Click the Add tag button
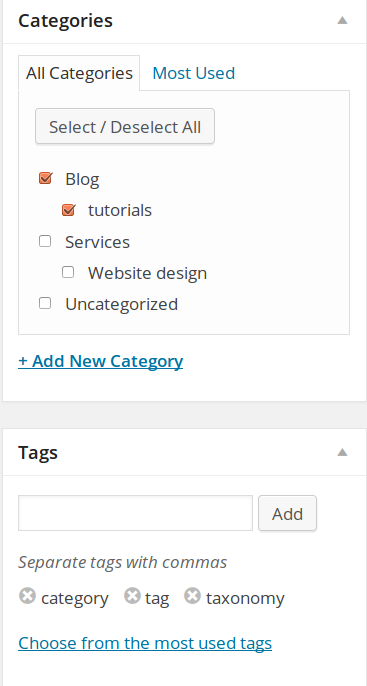Image resolution: width=367 pixels, height=686 pixels. (287, 513)
